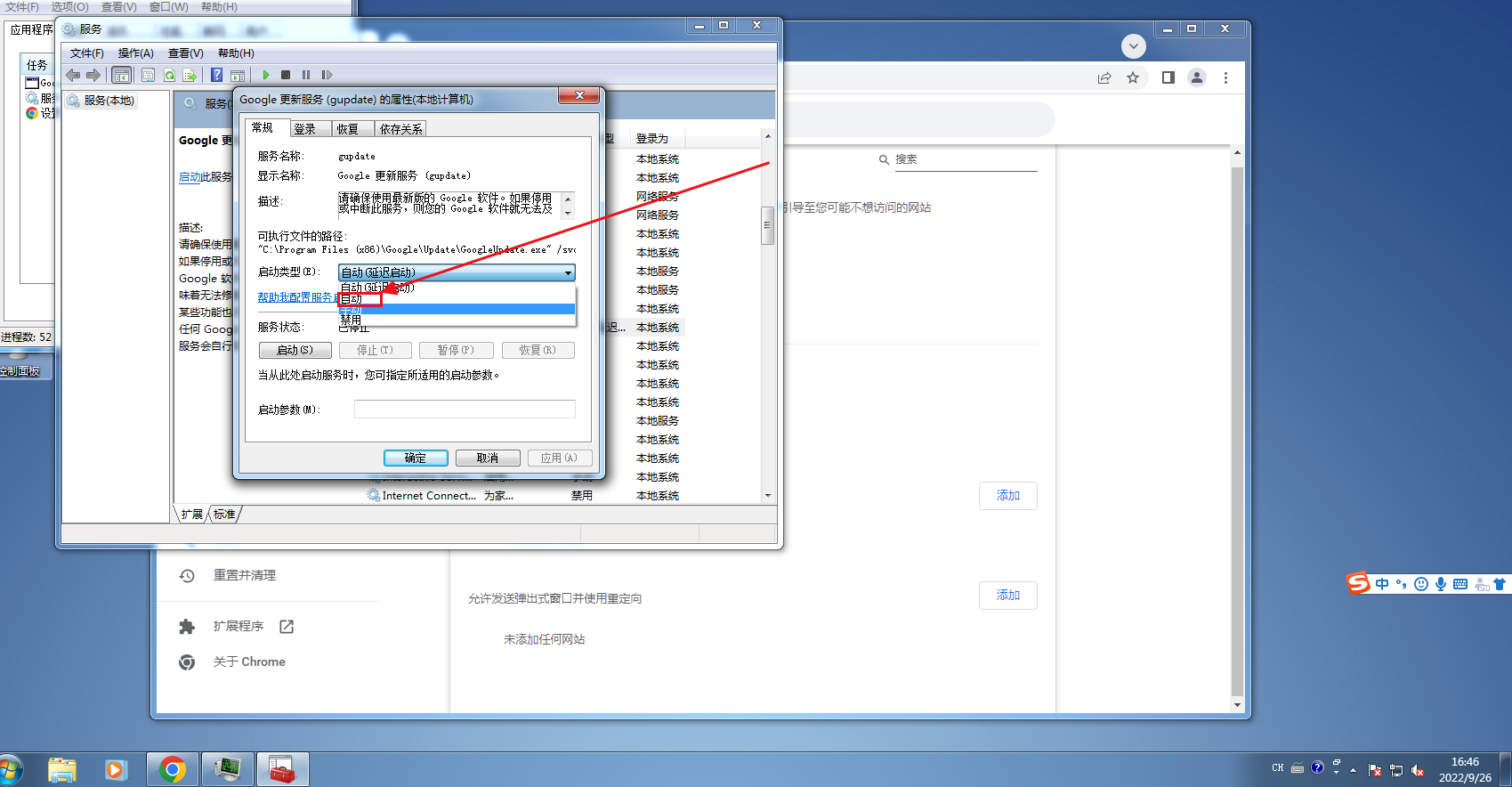Click the Action Center flag tray icon
Viewport: 1512px width, 787px height.
click(1375, 770)
